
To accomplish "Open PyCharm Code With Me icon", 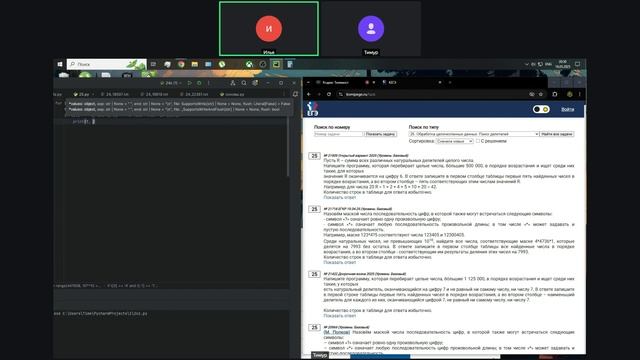I will (233, 83).
